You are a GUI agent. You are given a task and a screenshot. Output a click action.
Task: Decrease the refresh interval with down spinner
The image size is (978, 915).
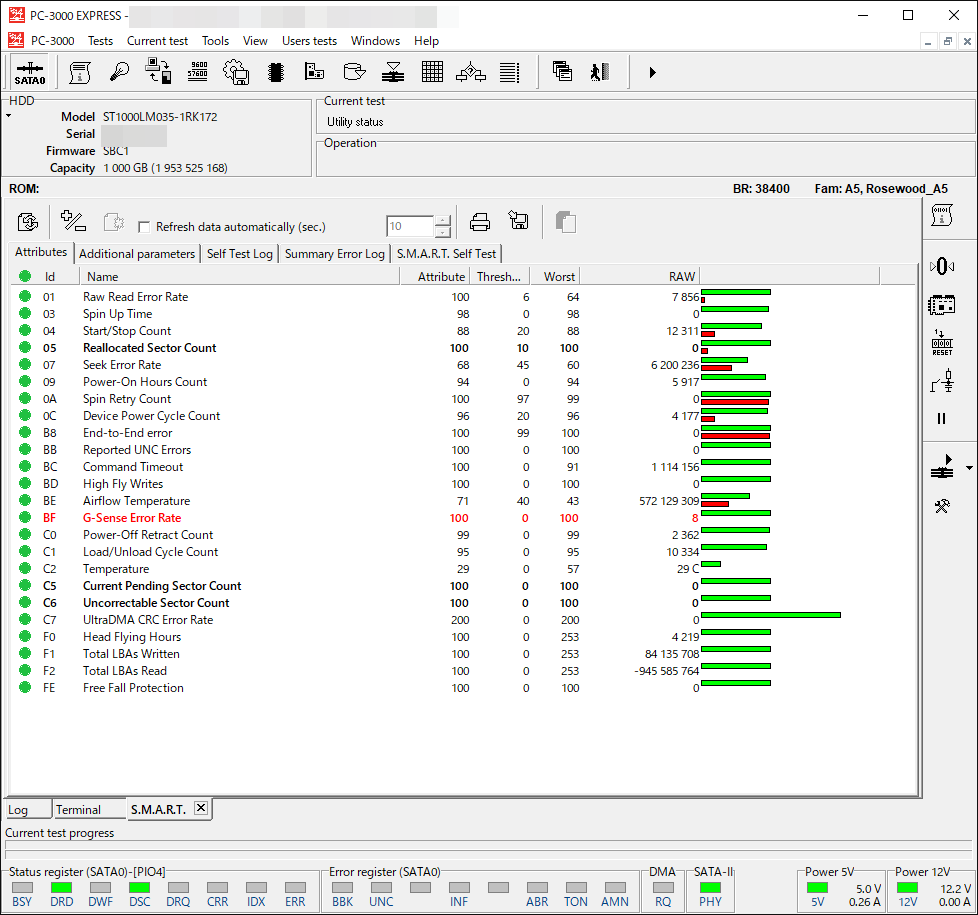tap(442, 232)
